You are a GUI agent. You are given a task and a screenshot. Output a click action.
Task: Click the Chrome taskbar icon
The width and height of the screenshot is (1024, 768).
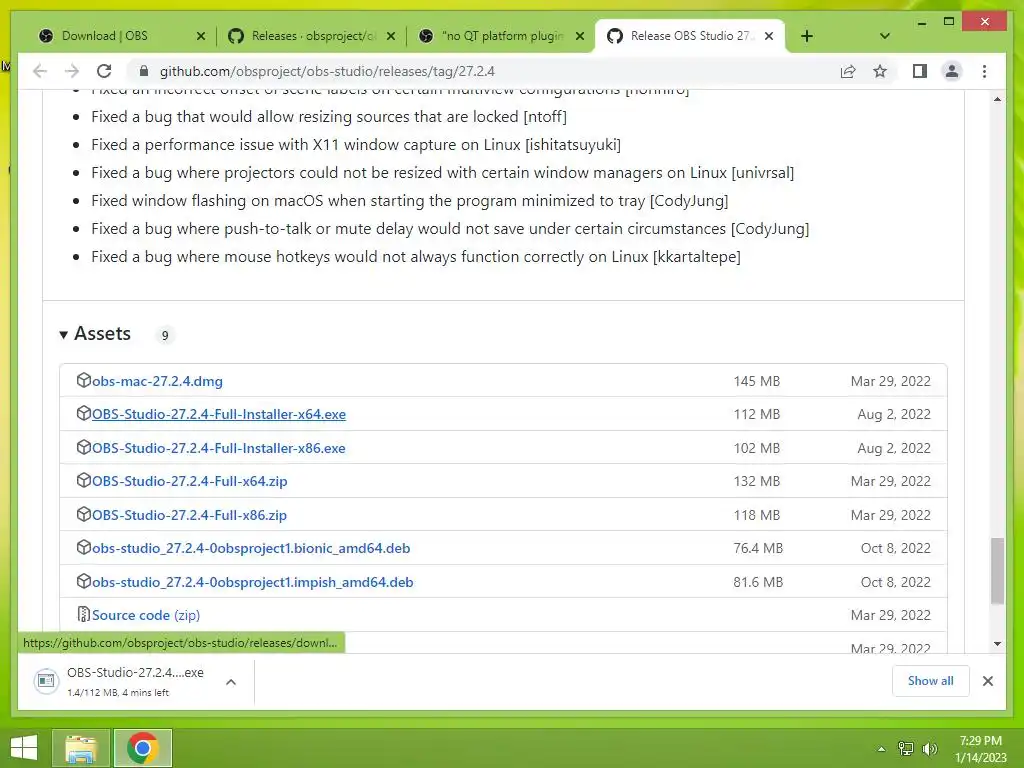point(143,748)
